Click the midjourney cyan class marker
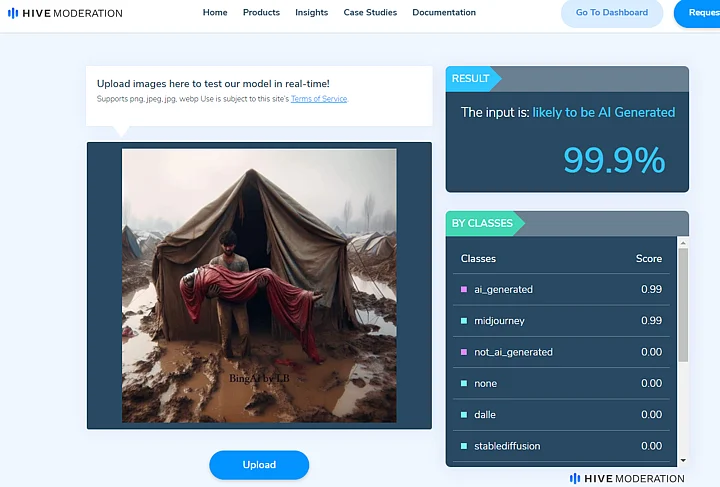This screenshot has height=487, width=720. (x=464, y=320)
